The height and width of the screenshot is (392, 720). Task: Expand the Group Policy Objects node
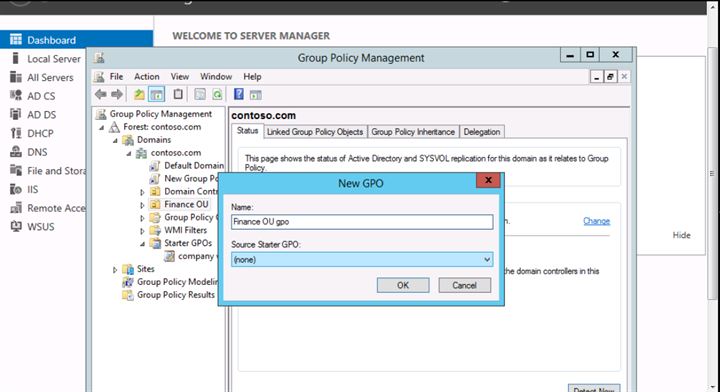click(142, 218)
